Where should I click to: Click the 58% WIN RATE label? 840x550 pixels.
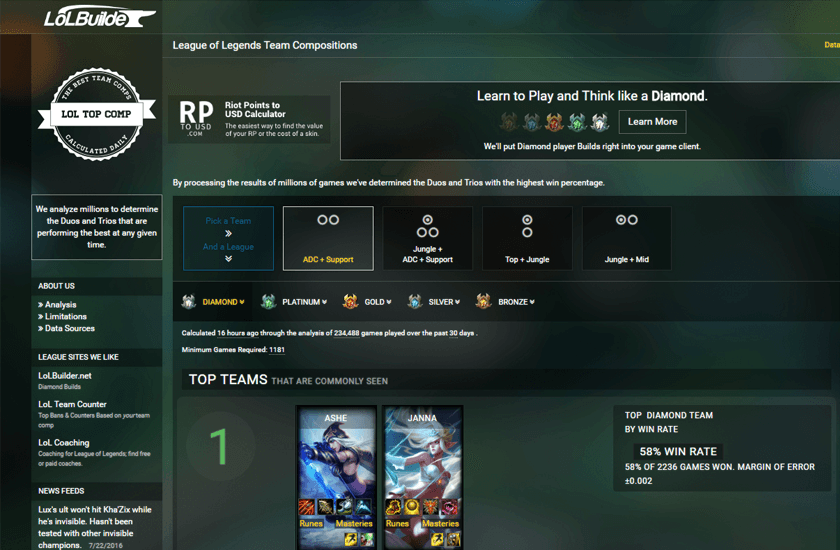coord(678,451)
